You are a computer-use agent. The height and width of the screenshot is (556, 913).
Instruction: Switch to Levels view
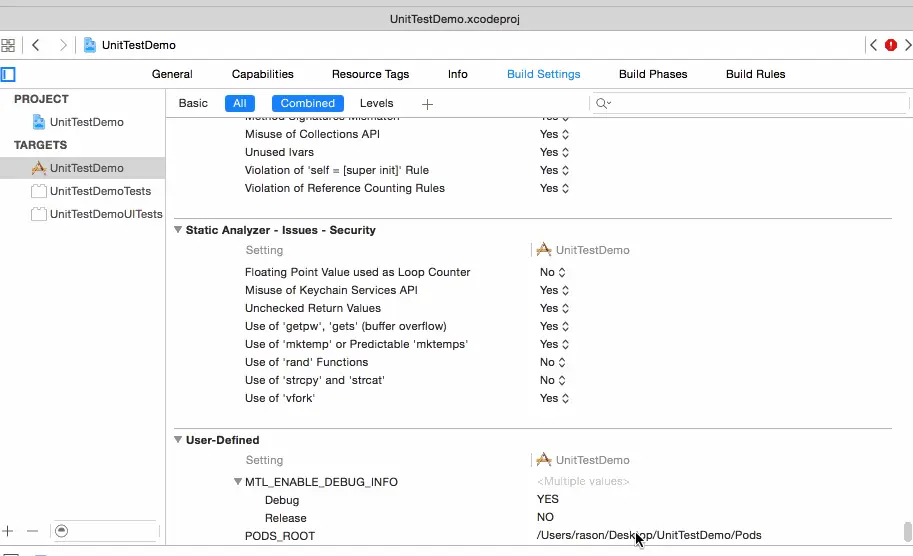point(376,103)
